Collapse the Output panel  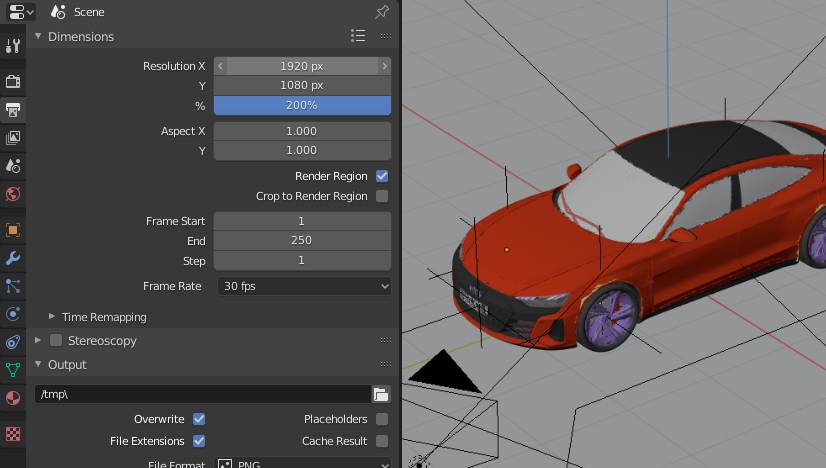coord(38,364)
